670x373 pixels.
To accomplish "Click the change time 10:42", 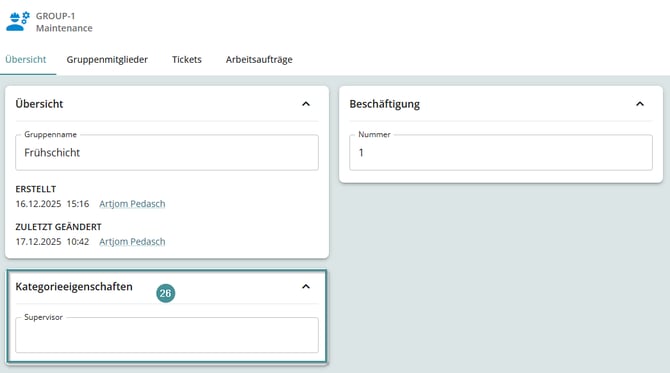I will point(78,242).
